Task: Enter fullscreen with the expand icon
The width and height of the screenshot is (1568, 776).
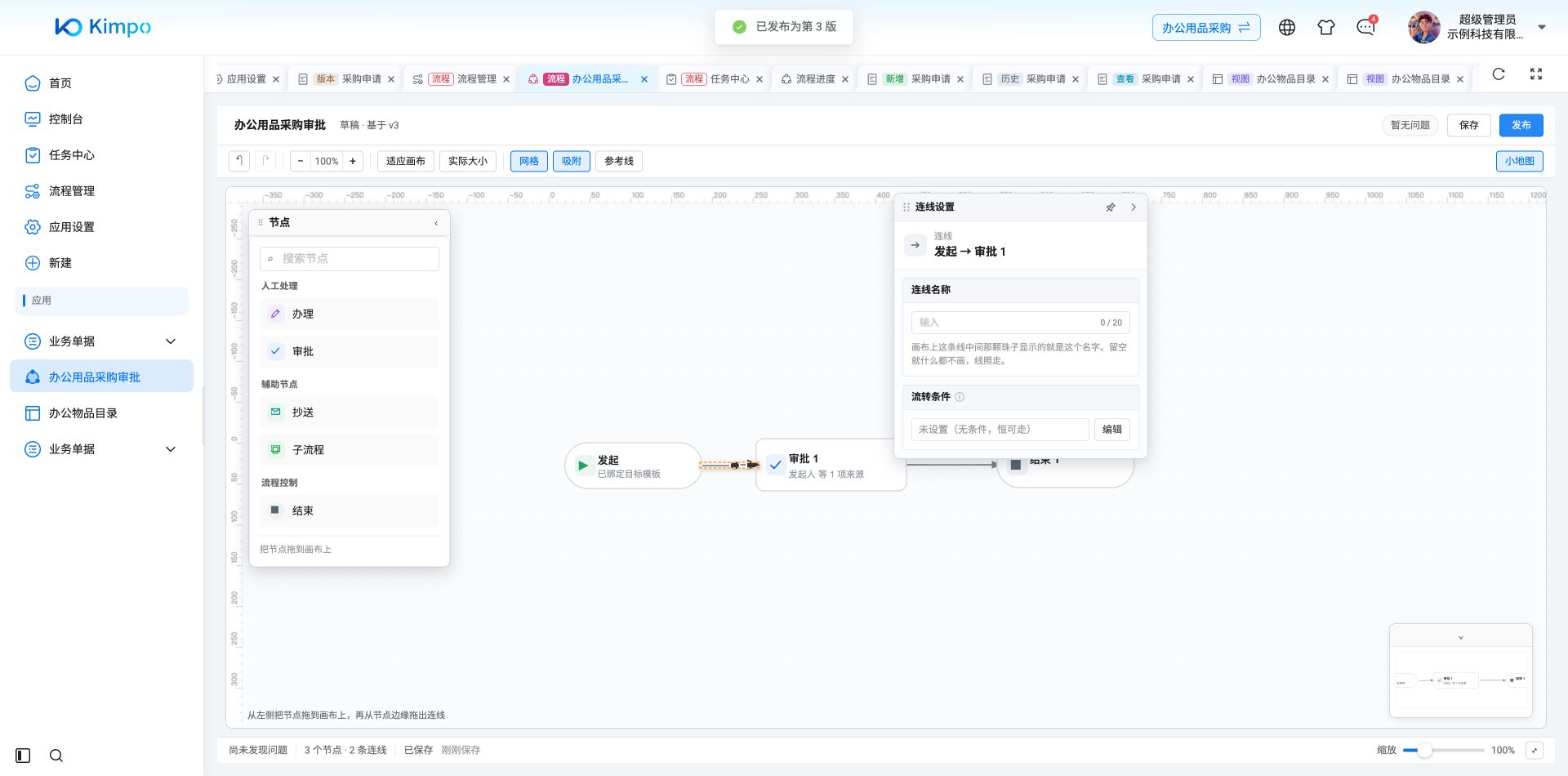Action: 1536,74
